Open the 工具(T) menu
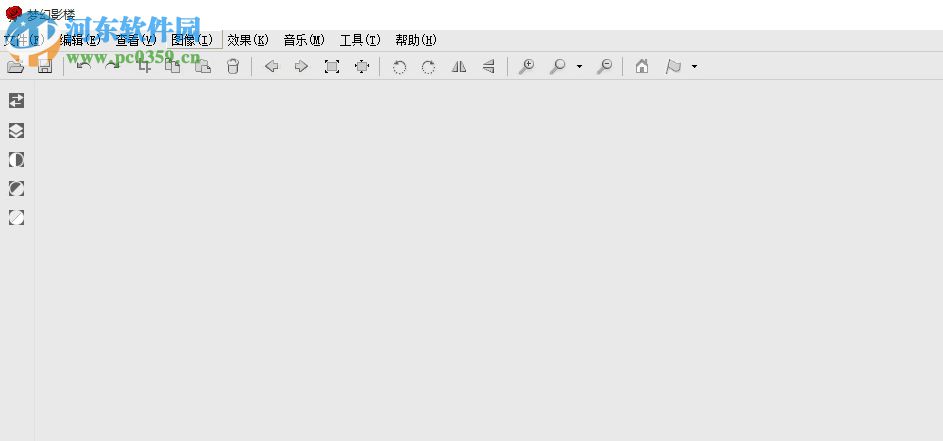Viewport: 943px width, 441px height. (x=360, y=40)
